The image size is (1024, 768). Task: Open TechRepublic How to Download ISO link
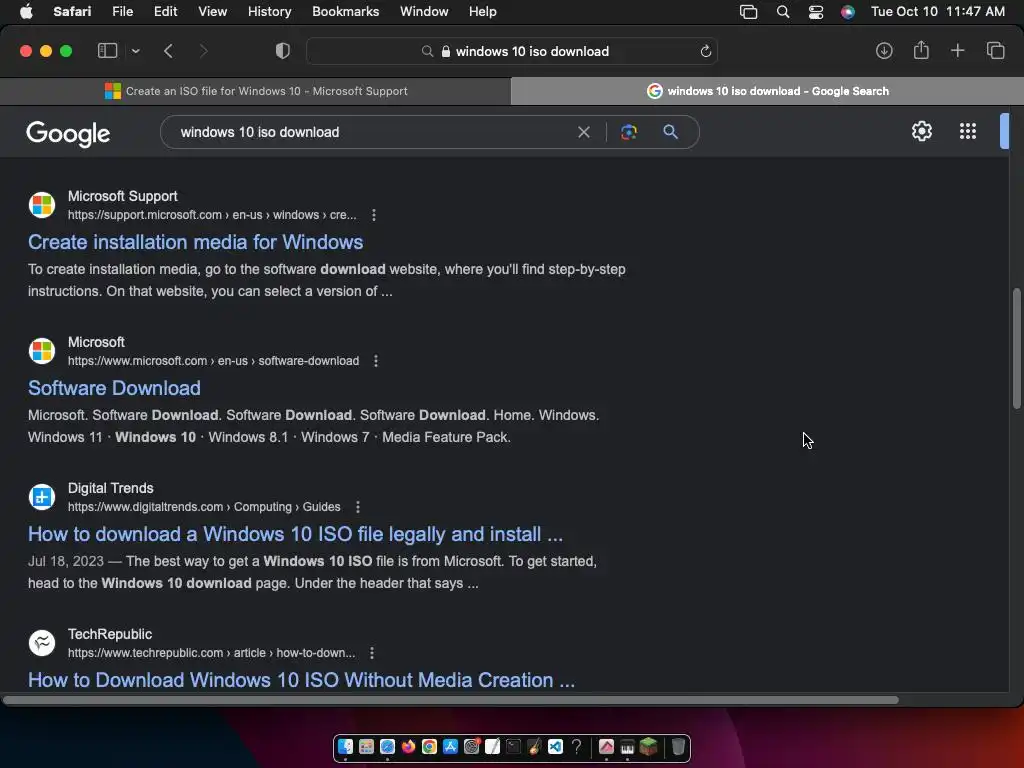coord(301,680)
